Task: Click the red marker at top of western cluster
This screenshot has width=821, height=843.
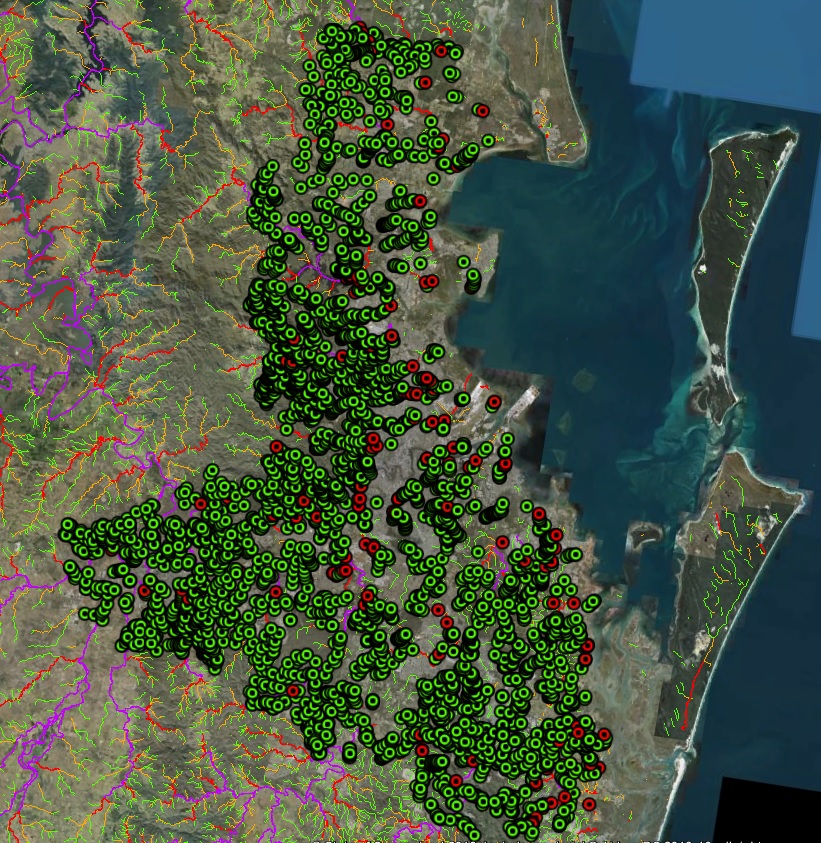Action: coord(200,504)
